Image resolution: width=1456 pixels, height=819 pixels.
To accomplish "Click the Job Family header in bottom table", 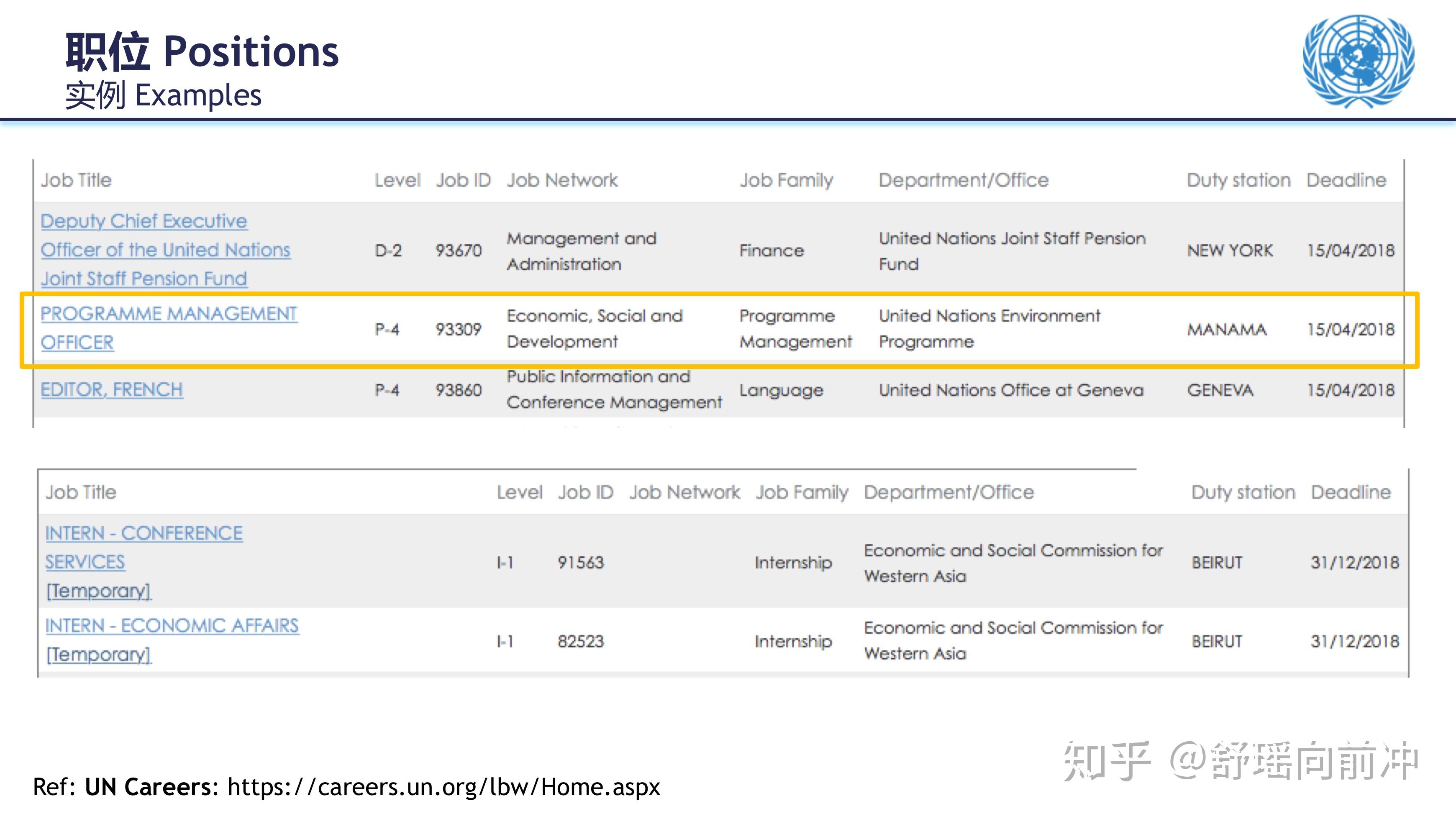I will (x=802, y=492).
